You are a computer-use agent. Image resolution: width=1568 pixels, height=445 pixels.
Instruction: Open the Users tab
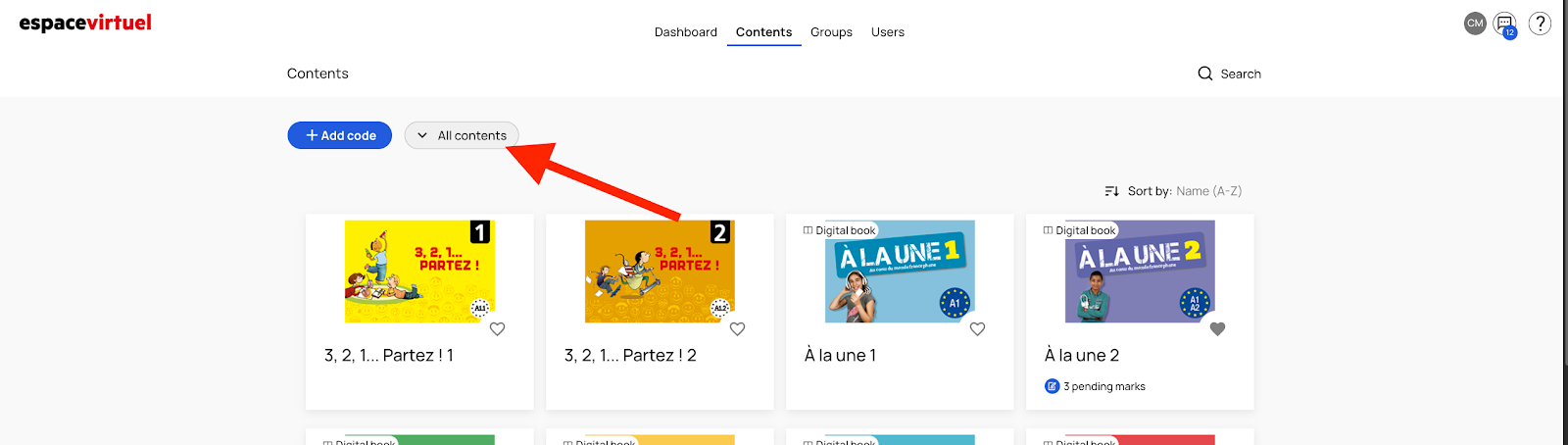click(887, 32)
